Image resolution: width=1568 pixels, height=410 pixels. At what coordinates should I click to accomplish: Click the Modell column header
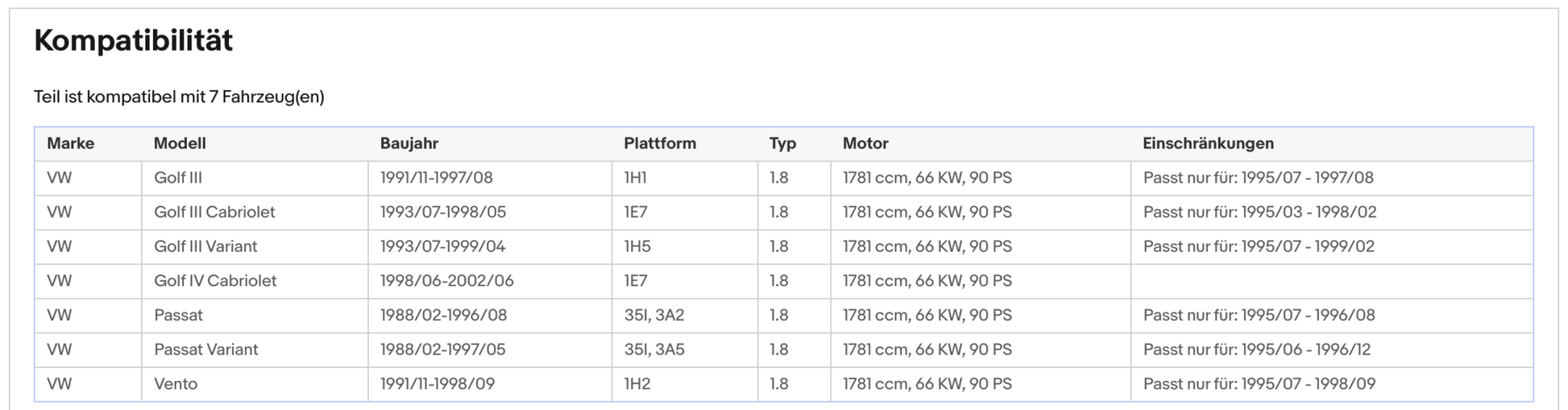180,143
